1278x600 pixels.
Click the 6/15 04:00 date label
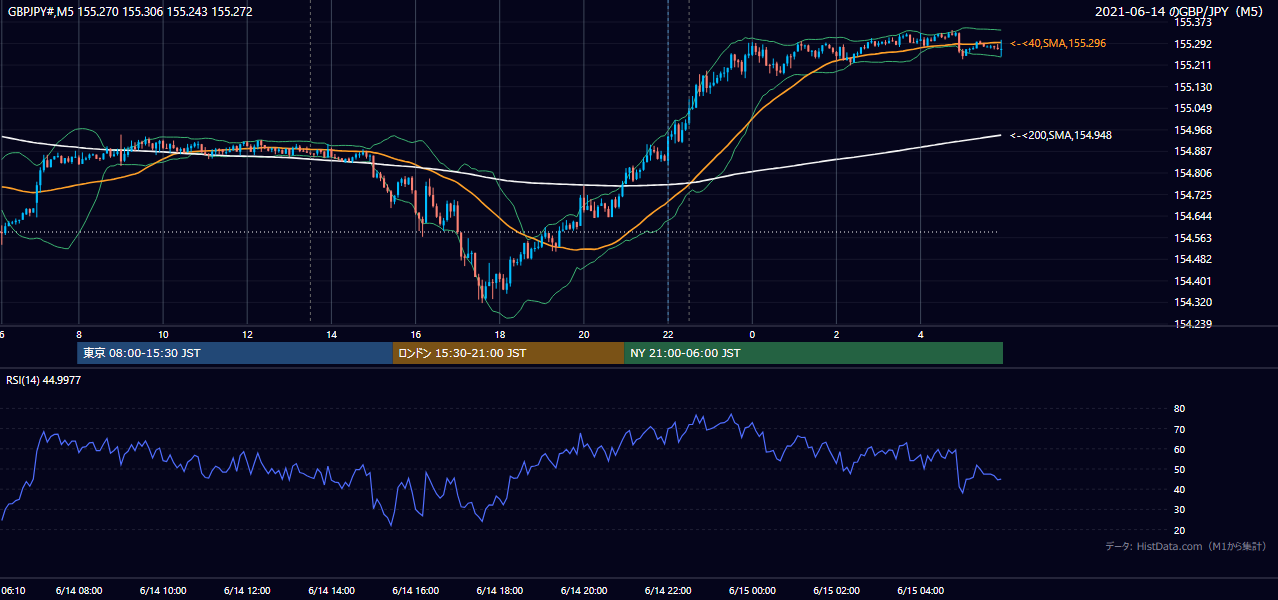[x=921, y=590]
